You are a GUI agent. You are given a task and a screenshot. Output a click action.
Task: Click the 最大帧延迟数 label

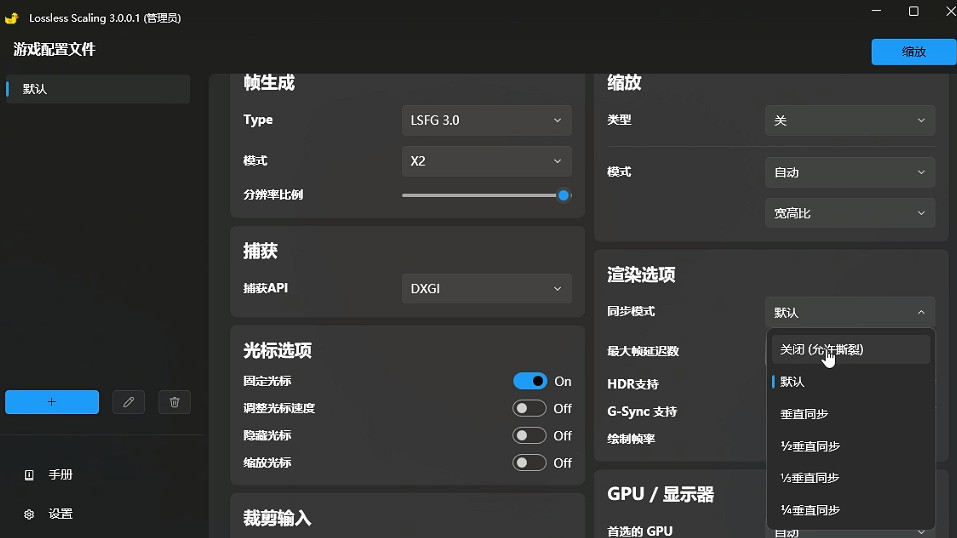(643, 351)
